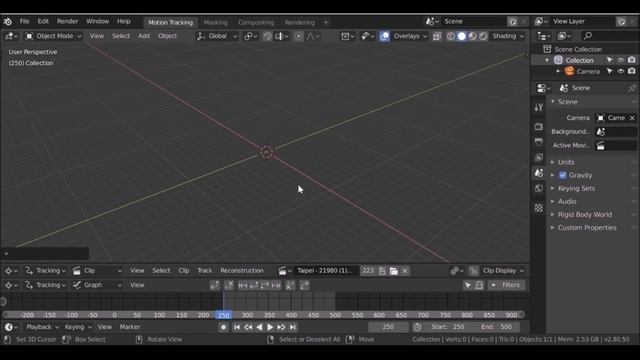Open the viewport Object menu
Image resolution: width=640 pixels, height=360 pixels.
pos(167,36)
